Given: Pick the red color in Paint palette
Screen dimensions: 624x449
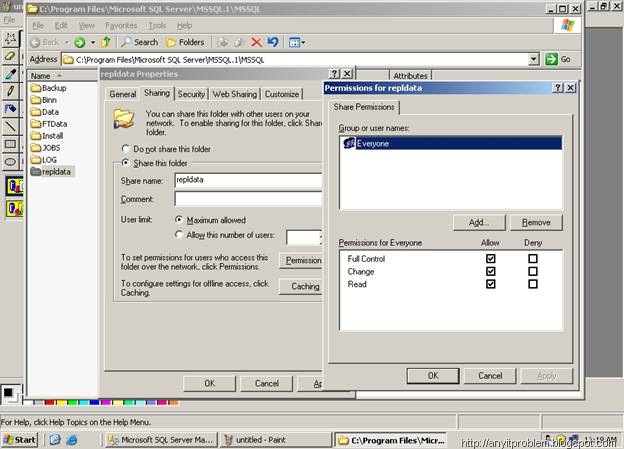Looking at the screenshot, I should tap(49, 402).
